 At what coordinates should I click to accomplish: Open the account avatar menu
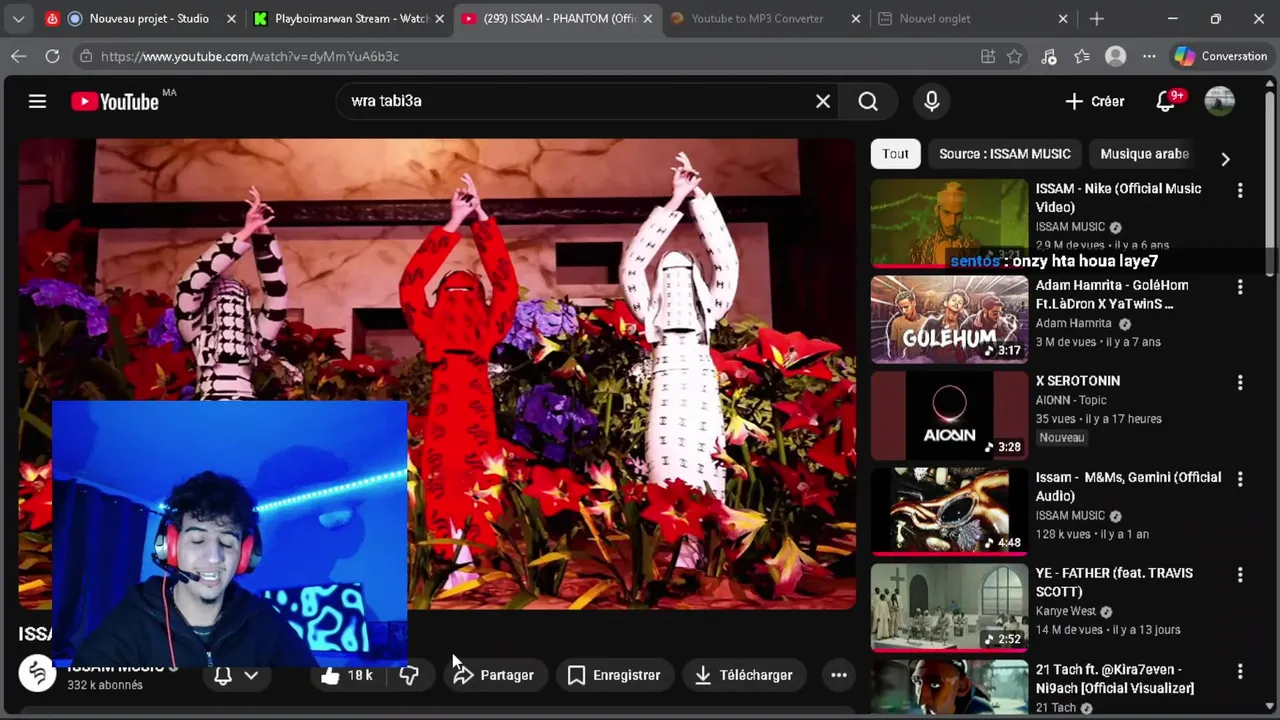[x=1219, y=101]
